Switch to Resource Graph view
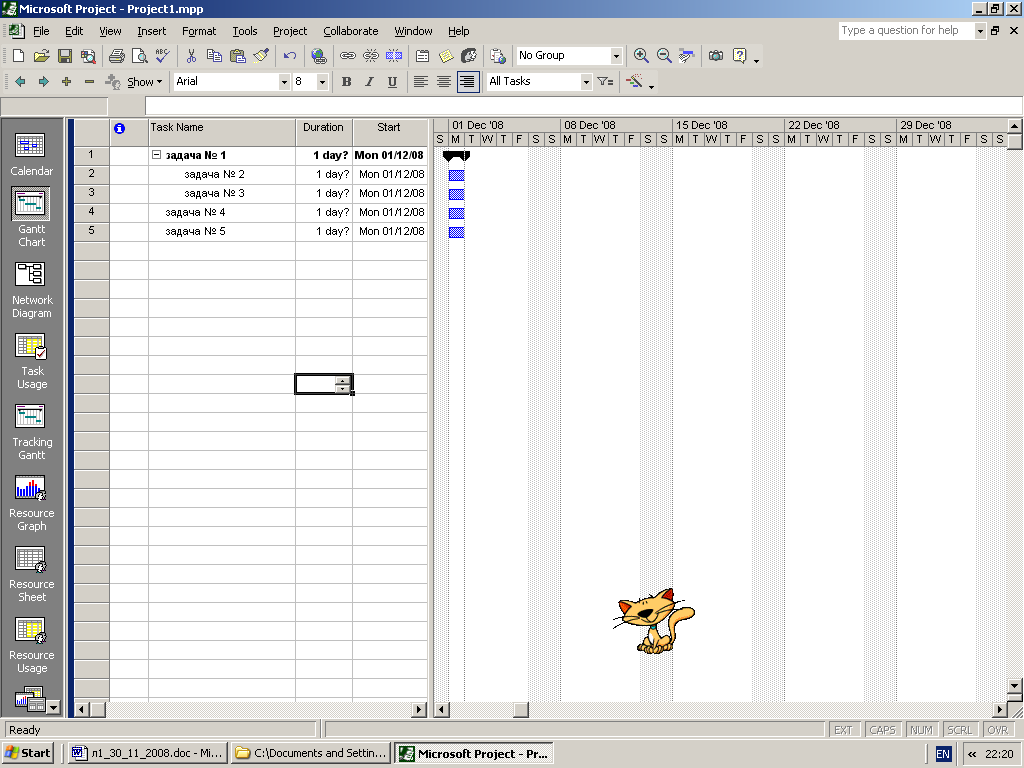Screen dimensions: 1024x768 [x=31, y=503]
